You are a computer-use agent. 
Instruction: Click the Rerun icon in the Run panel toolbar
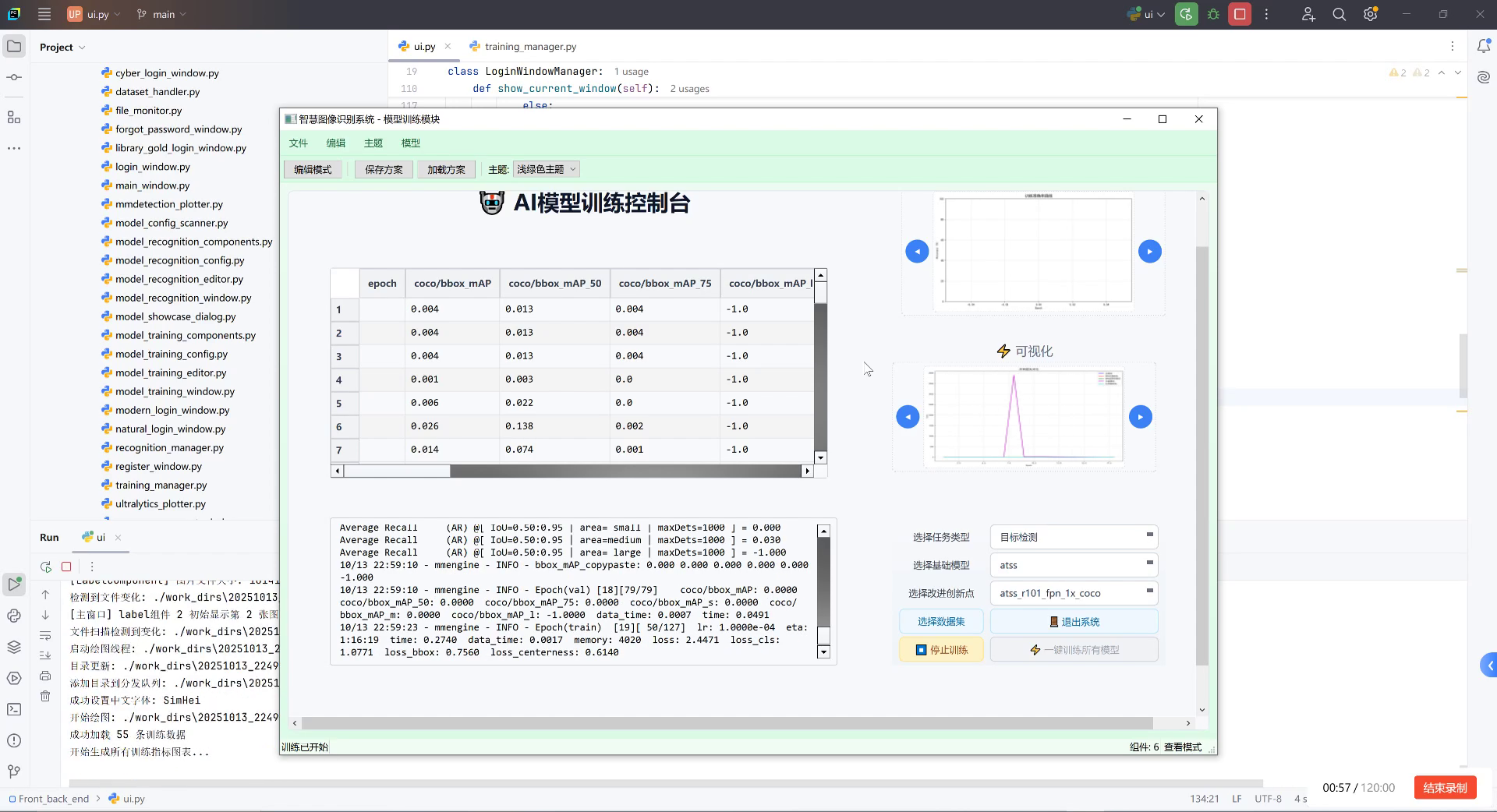46,567
